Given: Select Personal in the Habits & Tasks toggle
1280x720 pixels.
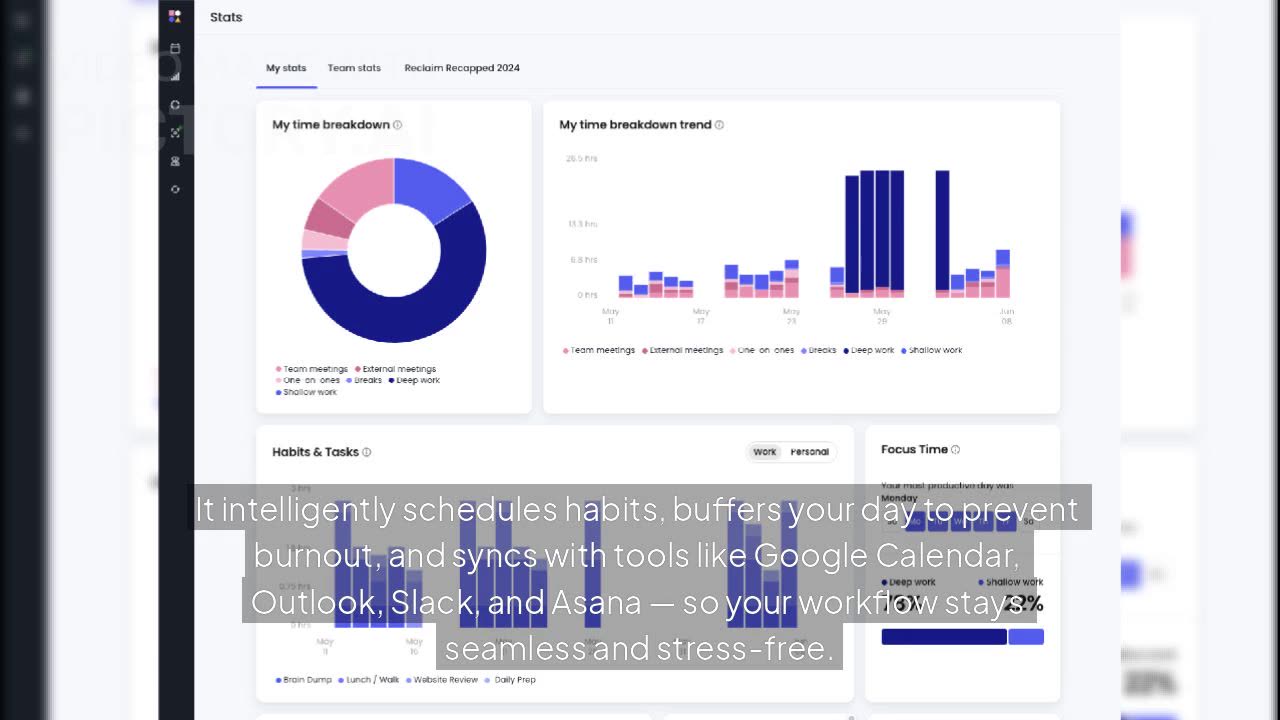Looking at the screenshot, I should (x=809, y=452).
